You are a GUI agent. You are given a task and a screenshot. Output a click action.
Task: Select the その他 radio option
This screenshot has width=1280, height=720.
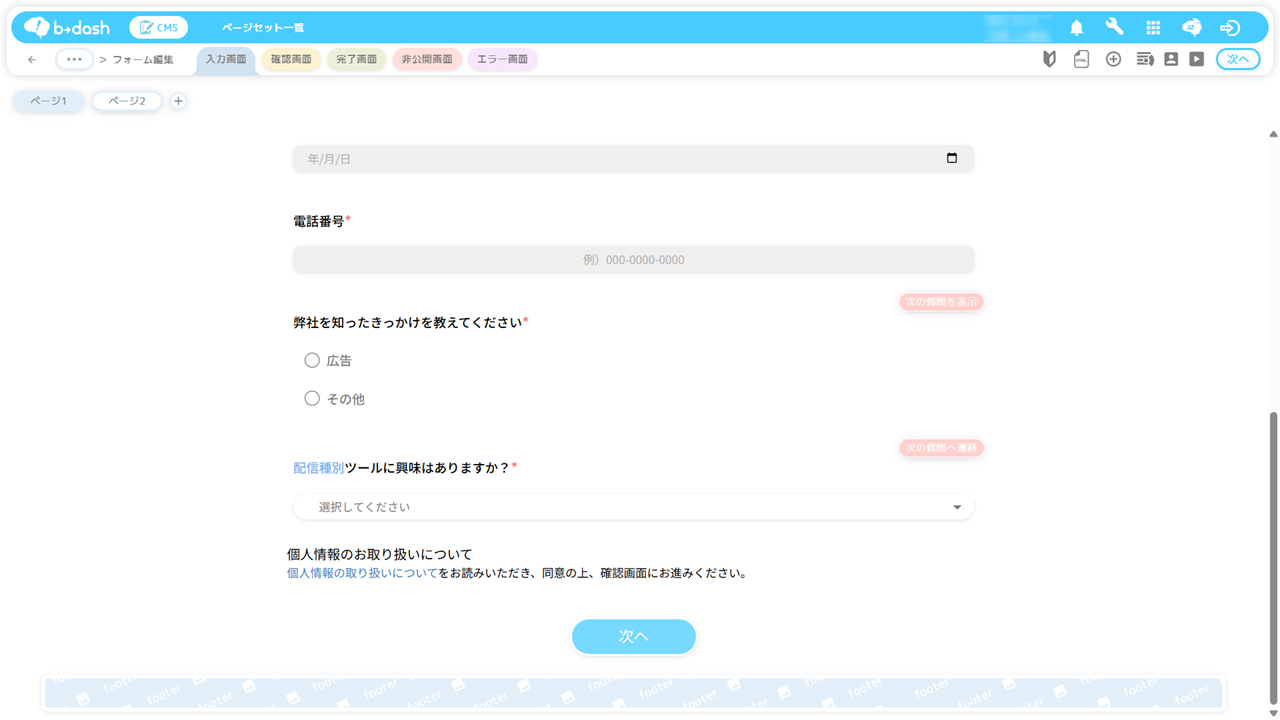point(312,399)
